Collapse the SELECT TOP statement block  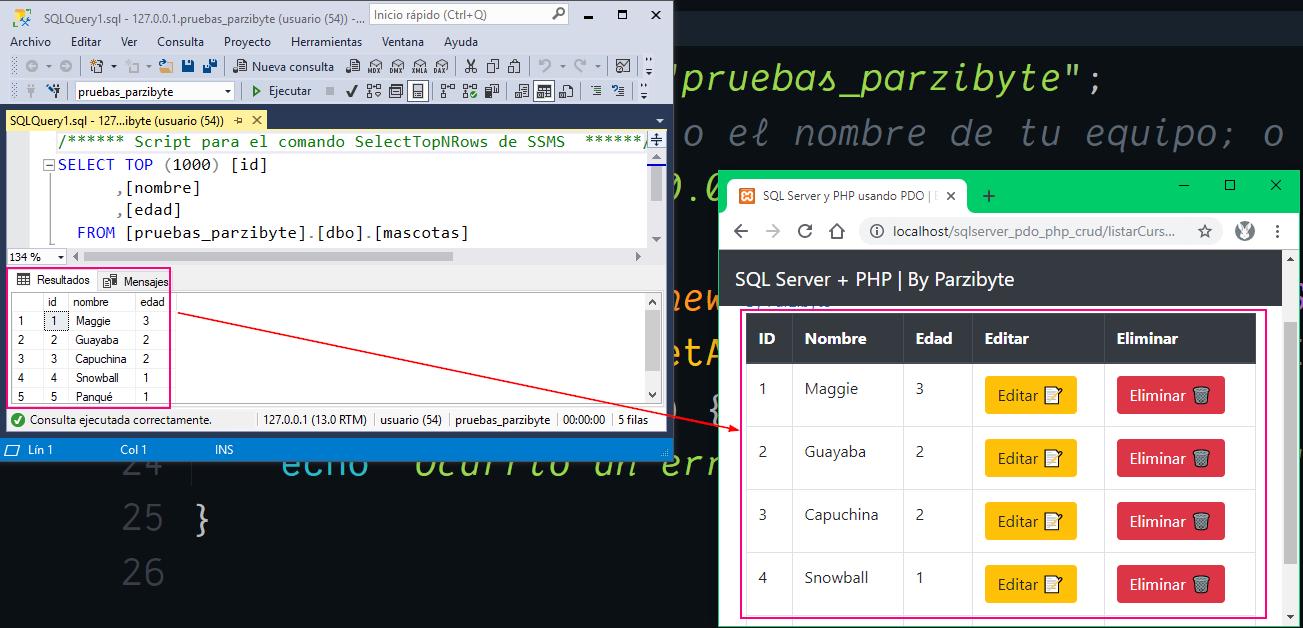click(48, 165)
